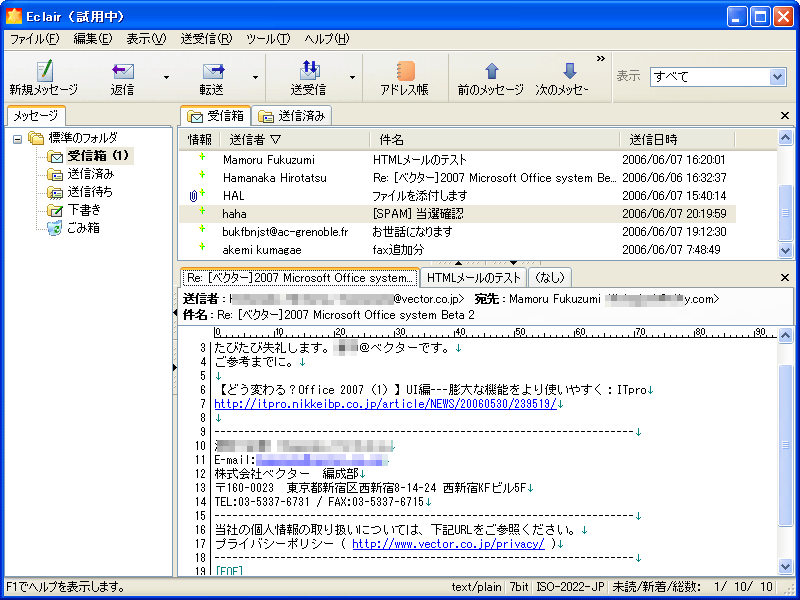Close the message preview tab pane

coord(785,278)
